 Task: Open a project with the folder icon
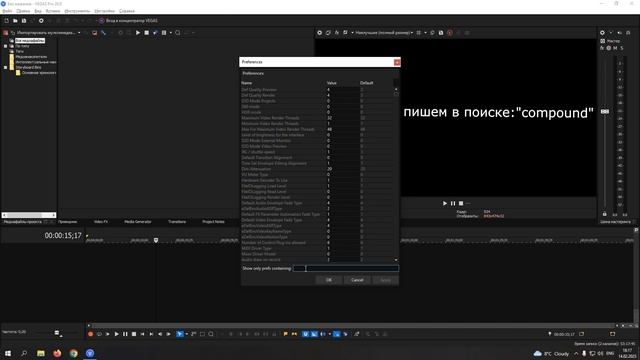[x=15, y=21]
